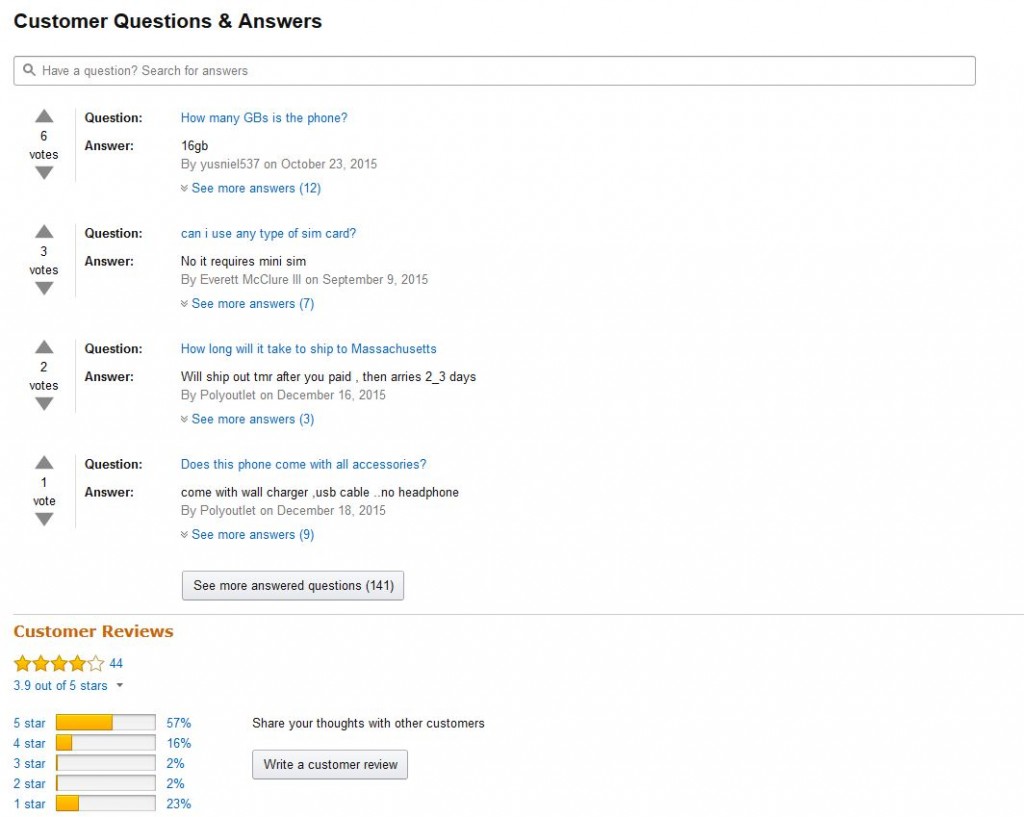This screenshot has width=1024, height=817.
Task: Downvote the accessories question
Action: pos(43,519)
